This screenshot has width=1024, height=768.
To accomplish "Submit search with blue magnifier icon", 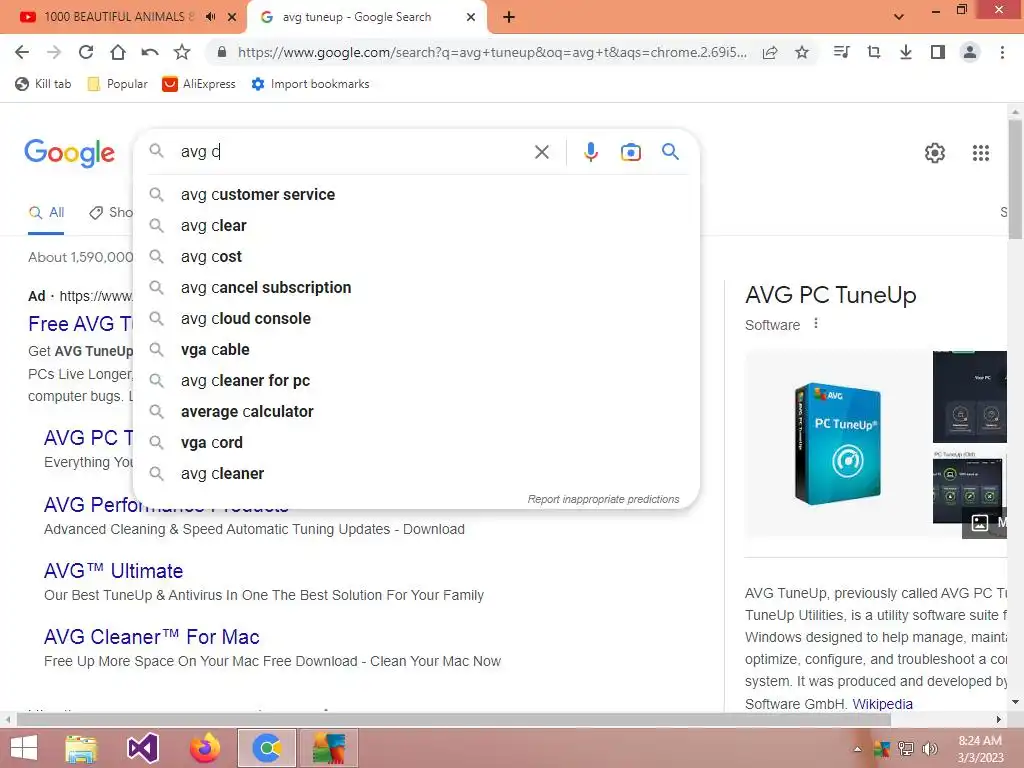I will (x=670, y=152).
